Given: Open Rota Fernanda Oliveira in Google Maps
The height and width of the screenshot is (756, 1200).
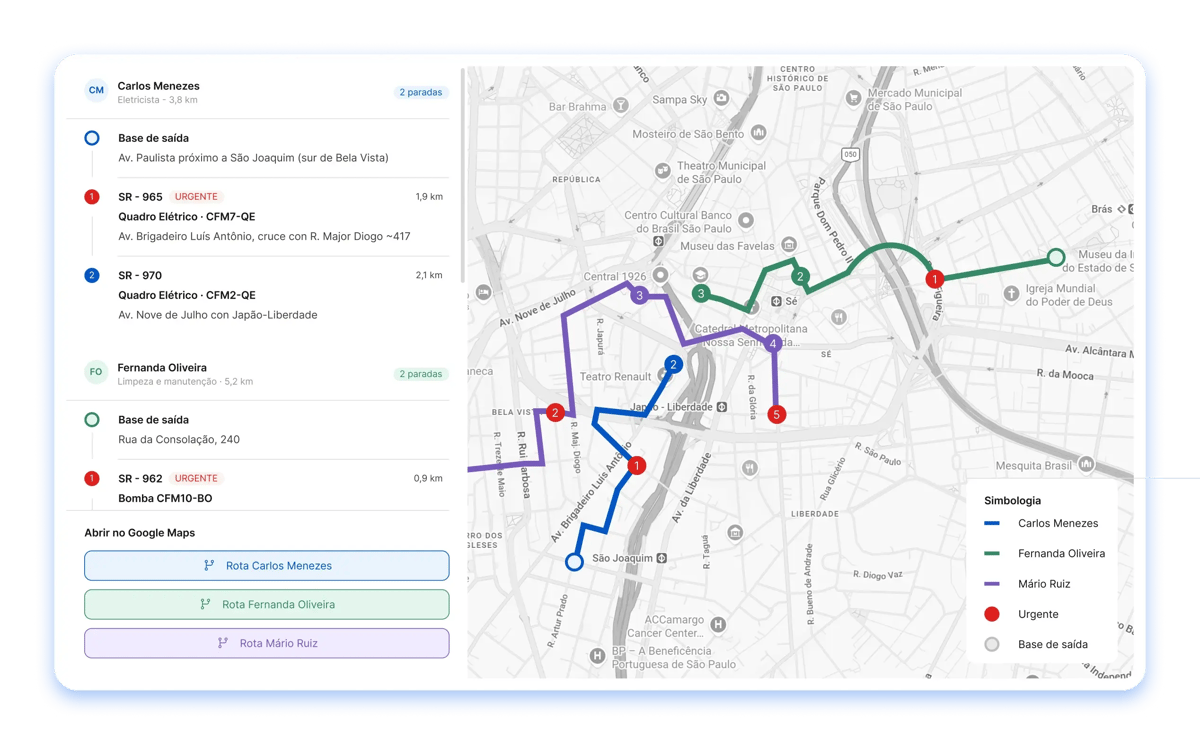Looking at the screenshot, I should [267, 604].
